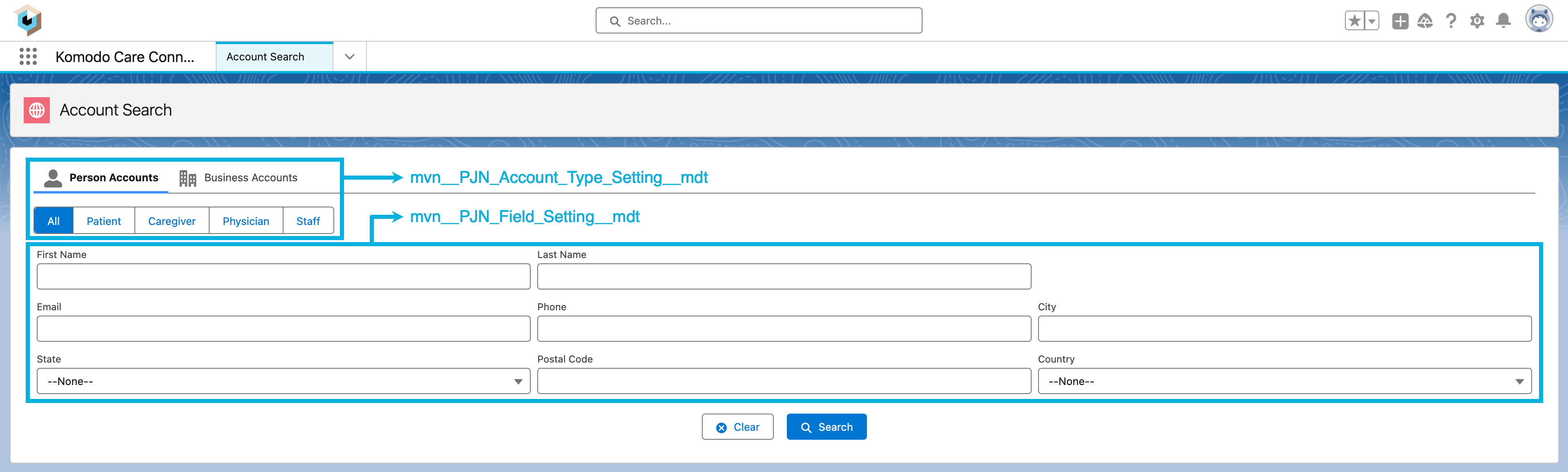Open the App Launcher dots grid

click(x=28, y=57)
